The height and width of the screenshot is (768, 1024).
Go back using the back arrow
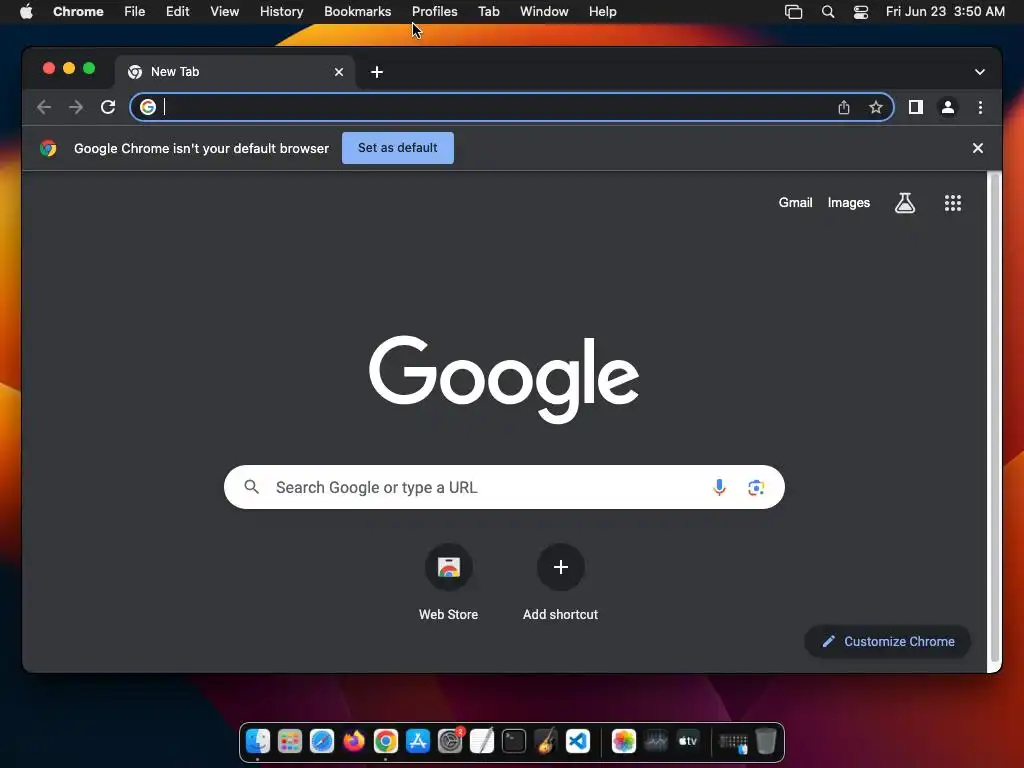click(44, 107)
